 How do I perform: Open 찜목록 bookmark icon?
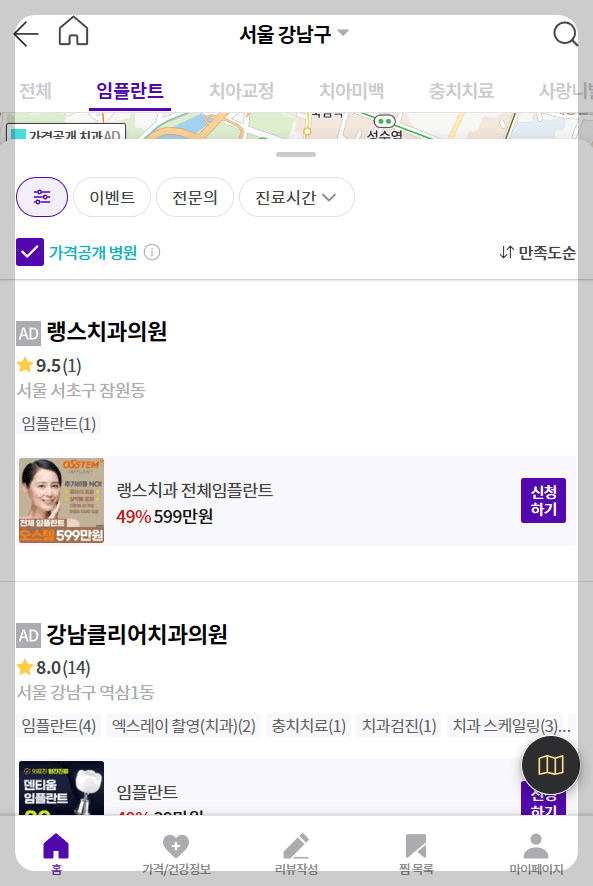415,852
